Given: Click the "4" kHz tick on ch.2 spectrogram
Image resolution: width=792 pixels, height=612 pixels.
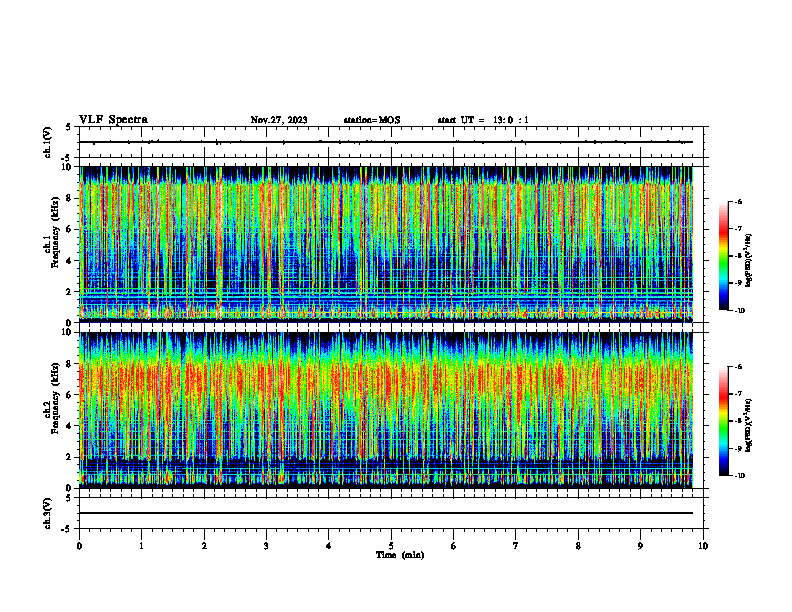Looking at the screenshot, I should tap(70, 426).
